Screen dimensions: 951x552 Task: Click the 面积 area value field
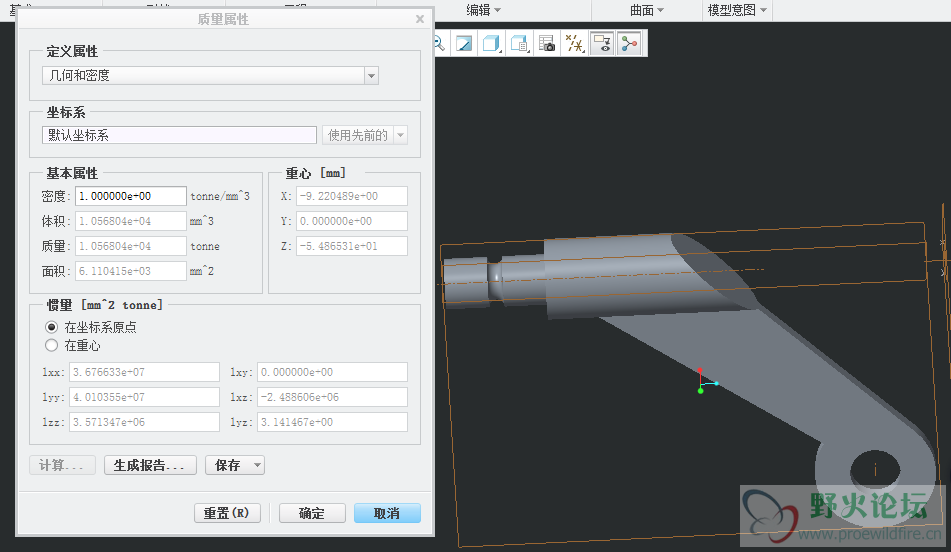click(130, 271)
